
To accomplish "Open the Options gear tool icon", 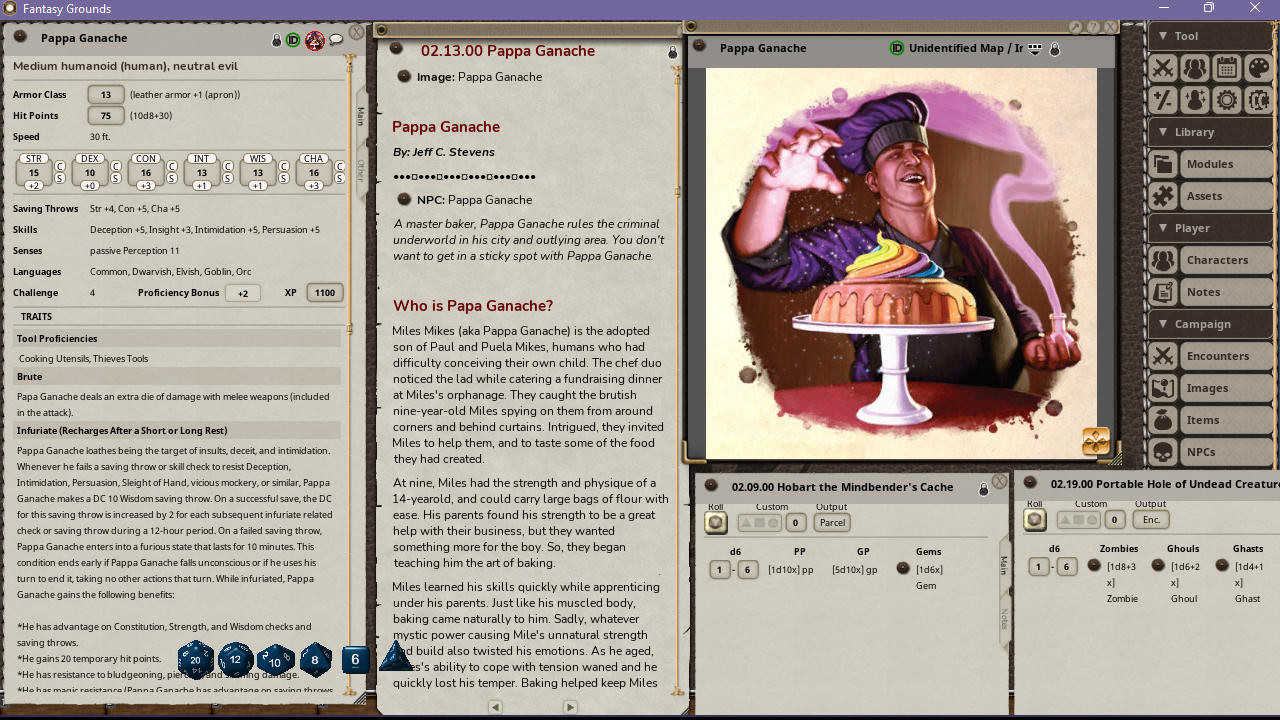I will click(x=1227, y=99).
